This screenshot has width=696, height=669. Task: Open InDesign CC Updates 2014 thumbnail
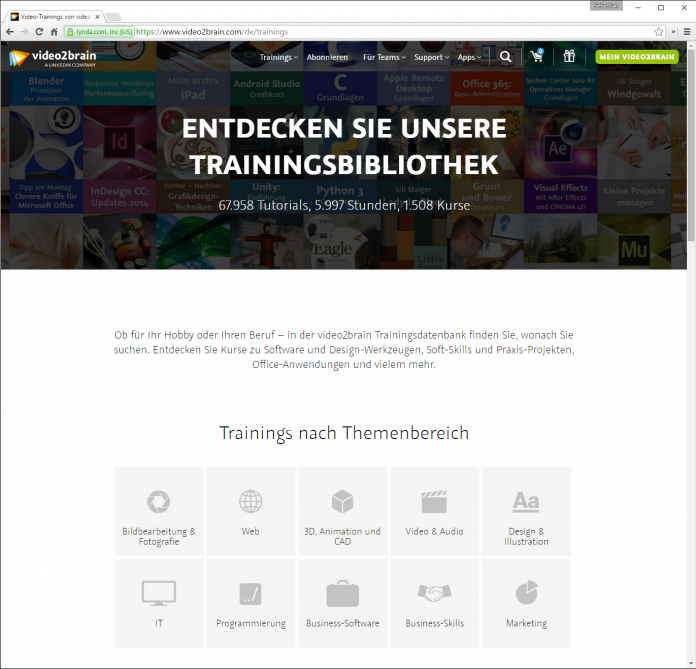pyautogui.click(x=120, y=160)
